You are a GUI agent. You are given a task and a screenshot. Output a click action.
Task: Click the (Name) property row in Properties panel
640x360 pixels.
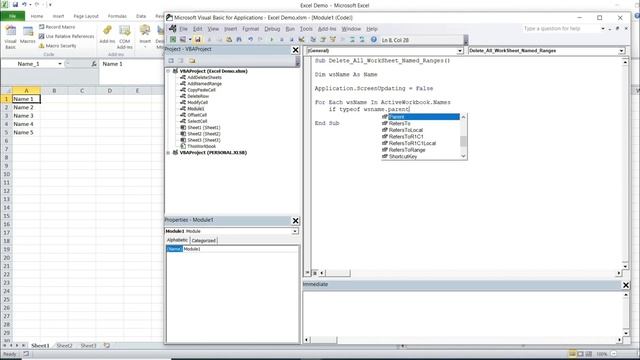pyautogui.click(x=232, y=249)
